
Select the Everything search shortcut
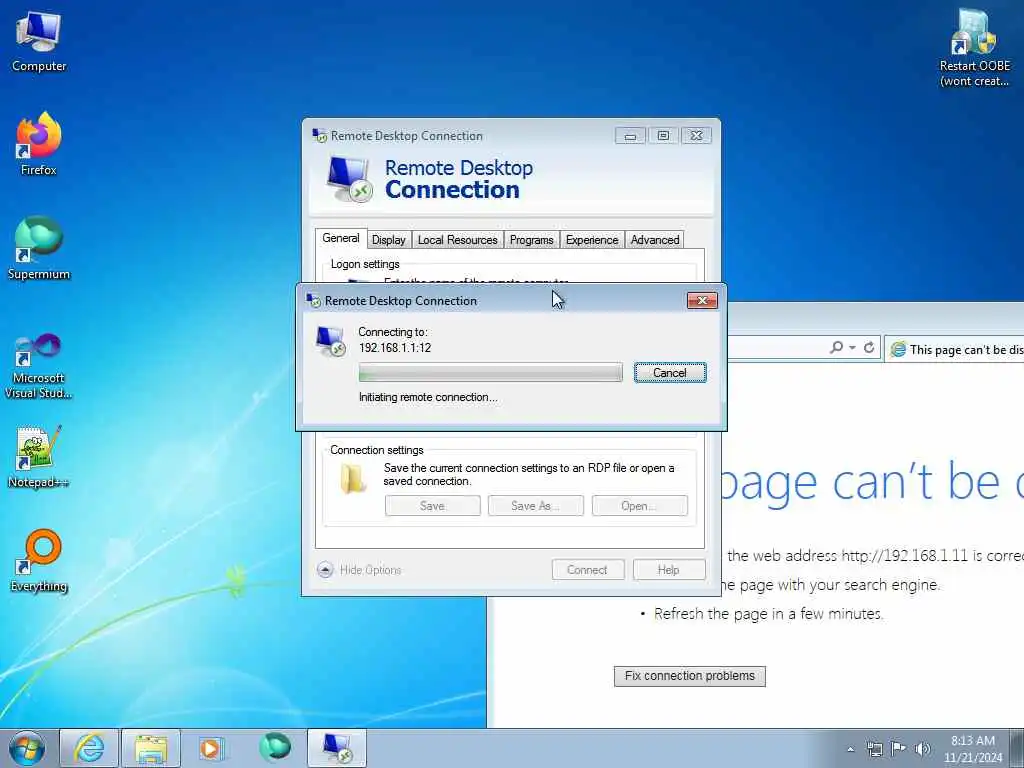click(x=39, y=560)
